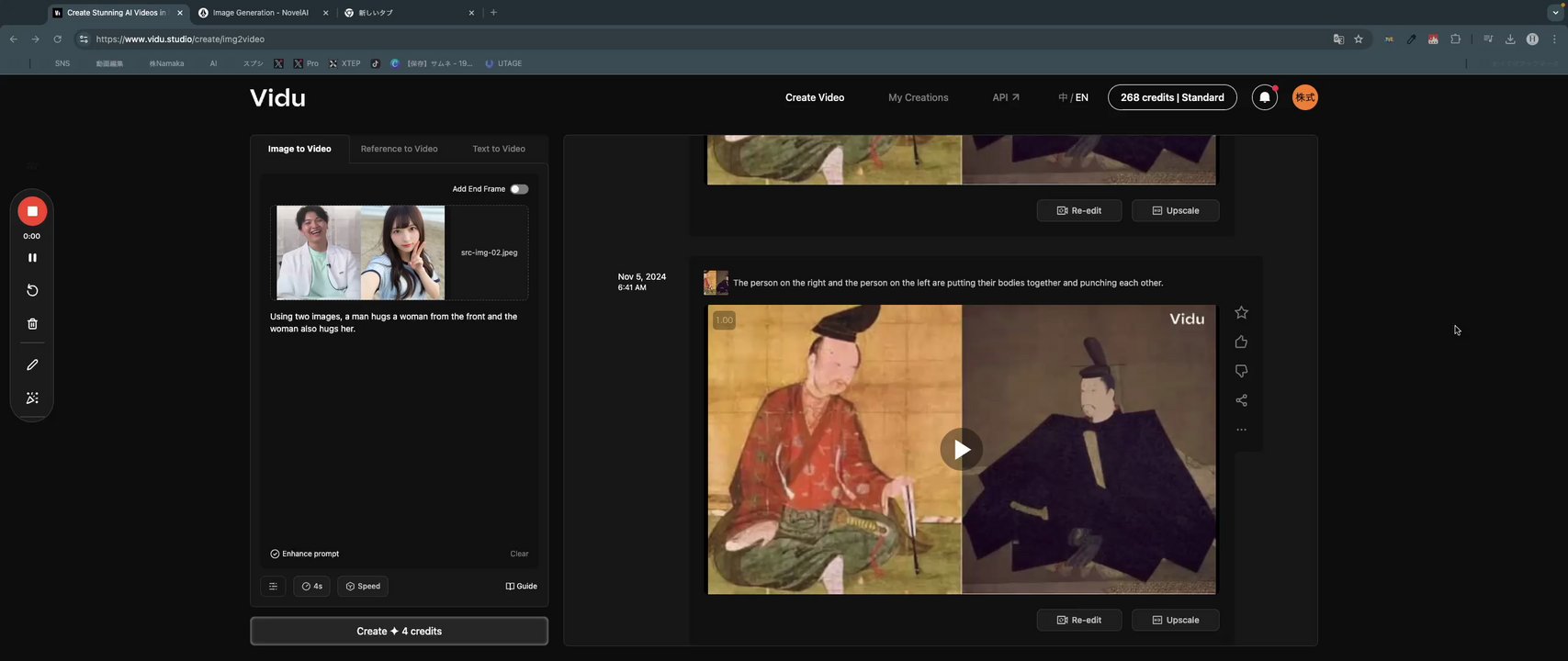
Task: Open Google Translate icon in address bar
Action: click(1338, 39)
